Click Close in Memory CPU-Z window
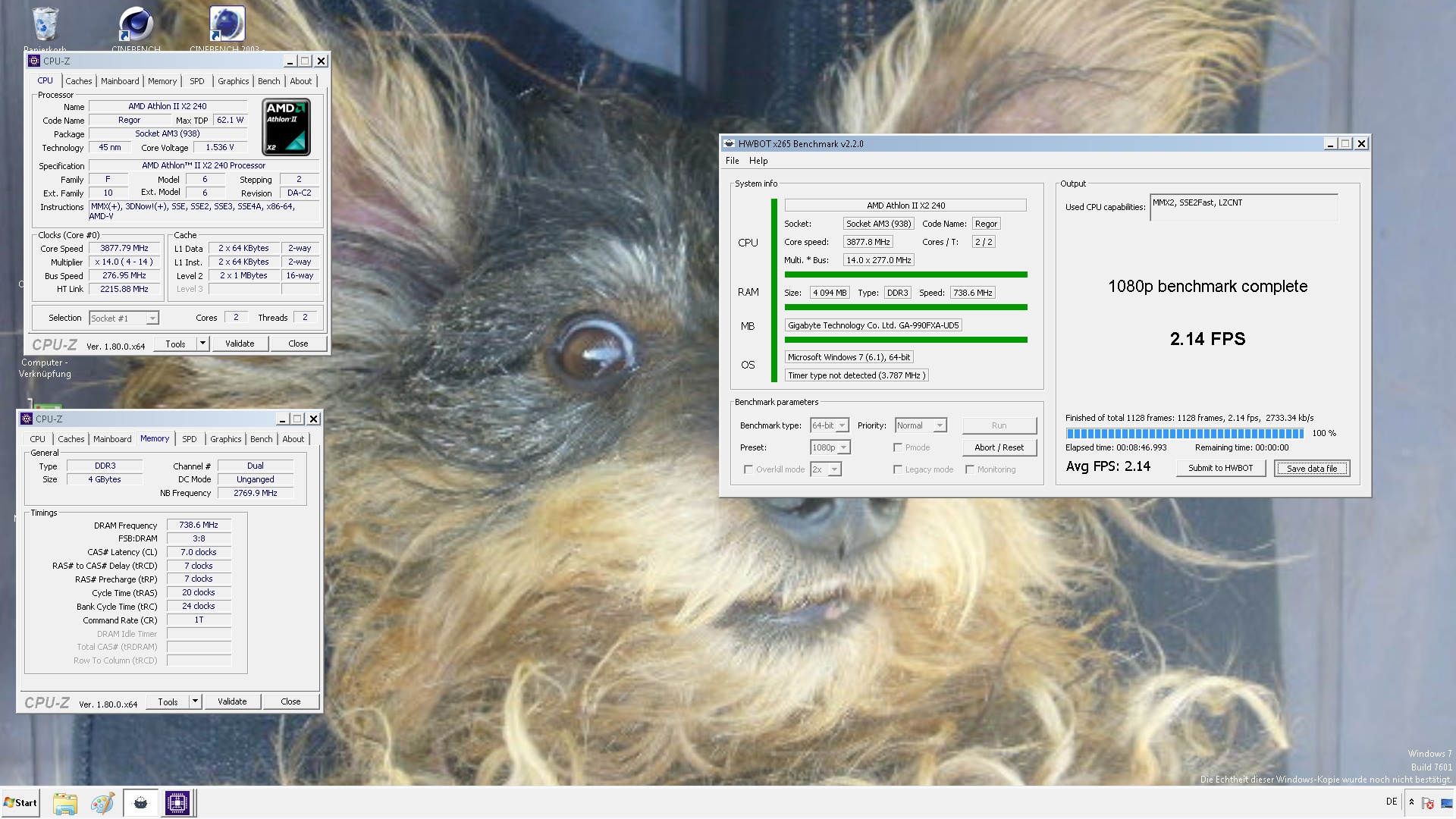The height and width of the screenshot is (819, 1456). pyautogui.click(x=290, y=701)
